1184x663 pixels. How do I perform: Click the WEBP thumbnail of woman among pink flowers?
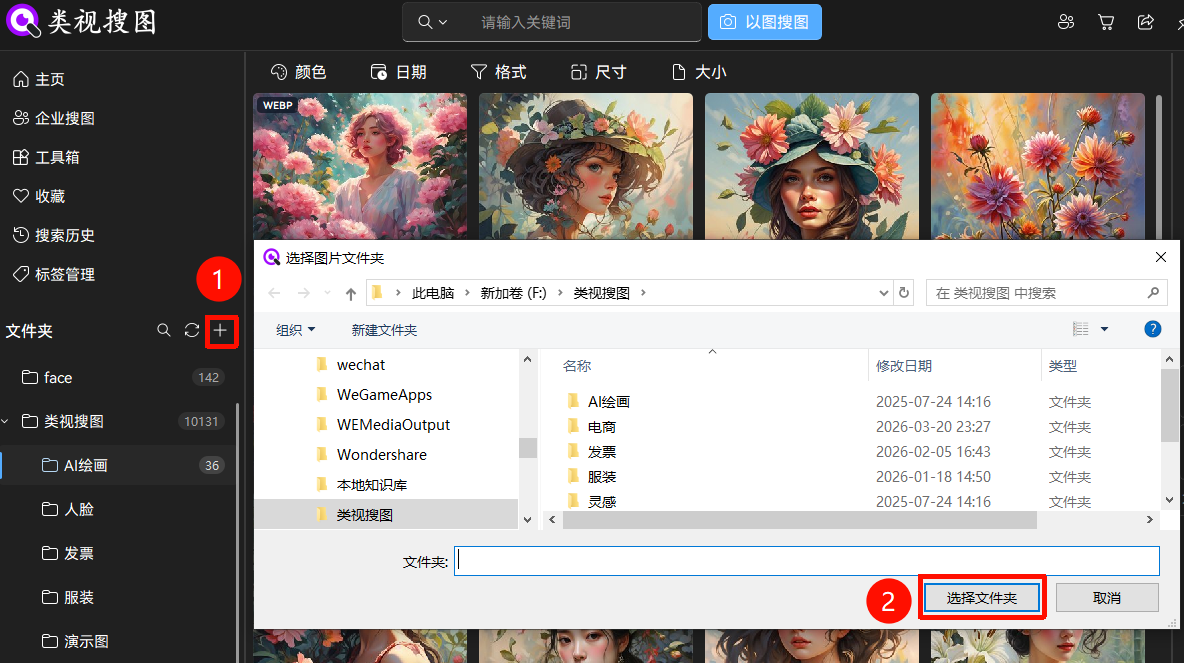coord(360,166)
